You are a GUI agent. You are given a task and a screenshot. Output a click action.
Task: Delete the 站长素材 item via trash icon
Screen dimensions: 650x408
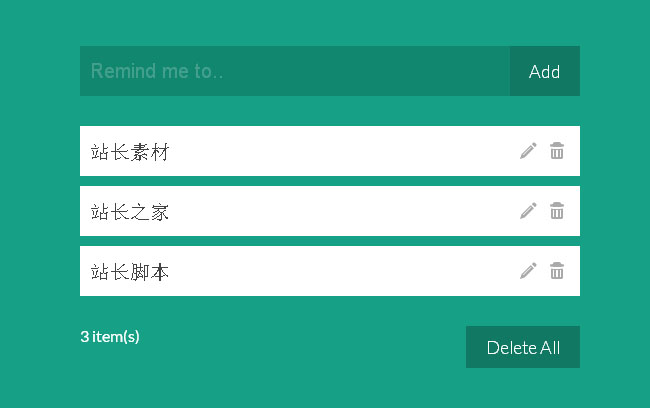[557, 151]
